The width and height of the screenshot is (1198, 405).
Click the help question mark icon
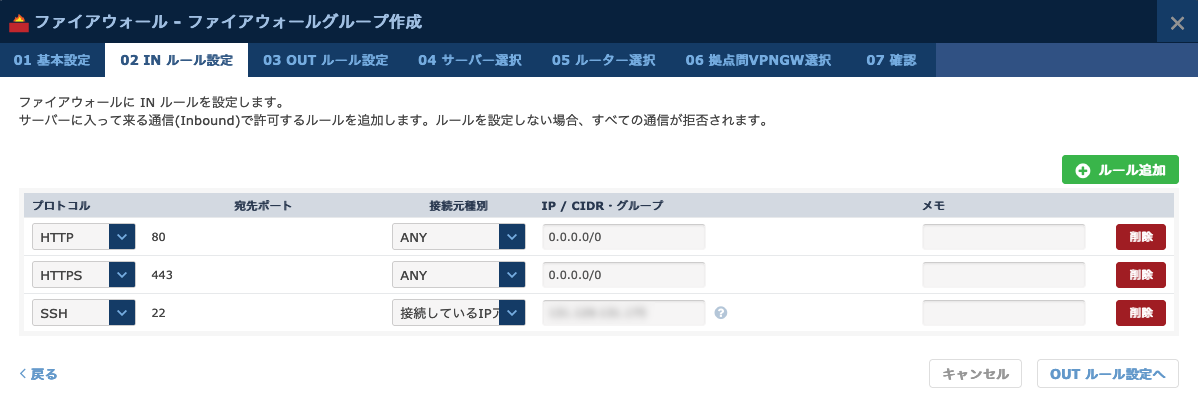pos(720,313)
